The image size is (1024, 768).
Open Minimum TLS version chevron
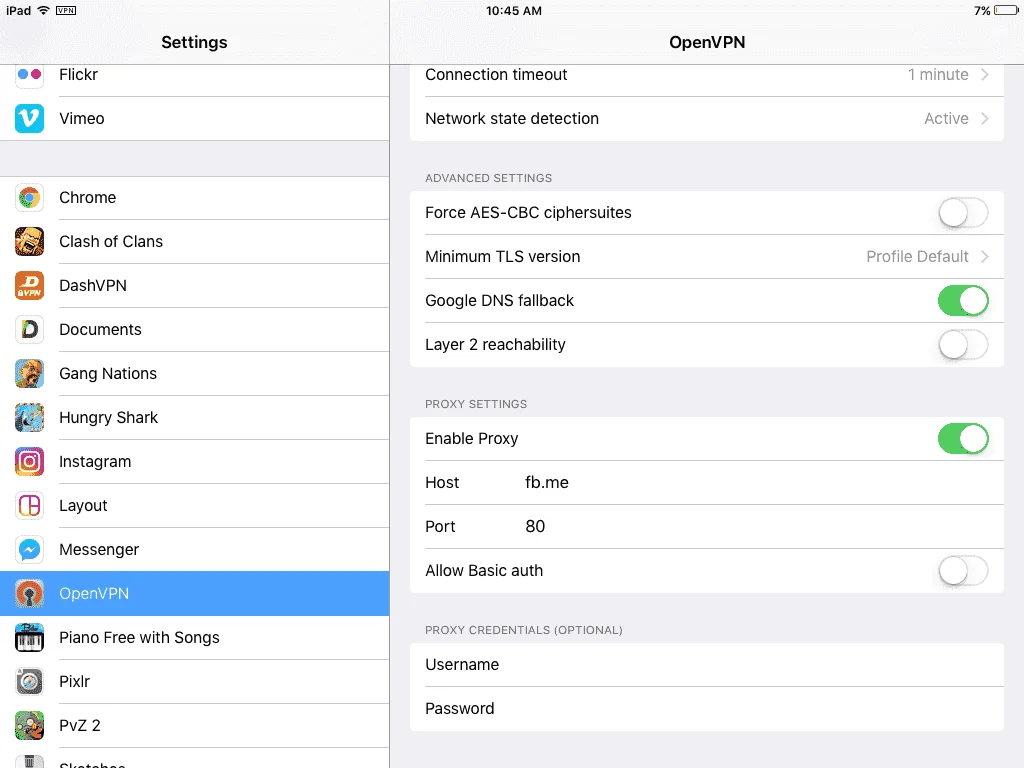point(985,257)
